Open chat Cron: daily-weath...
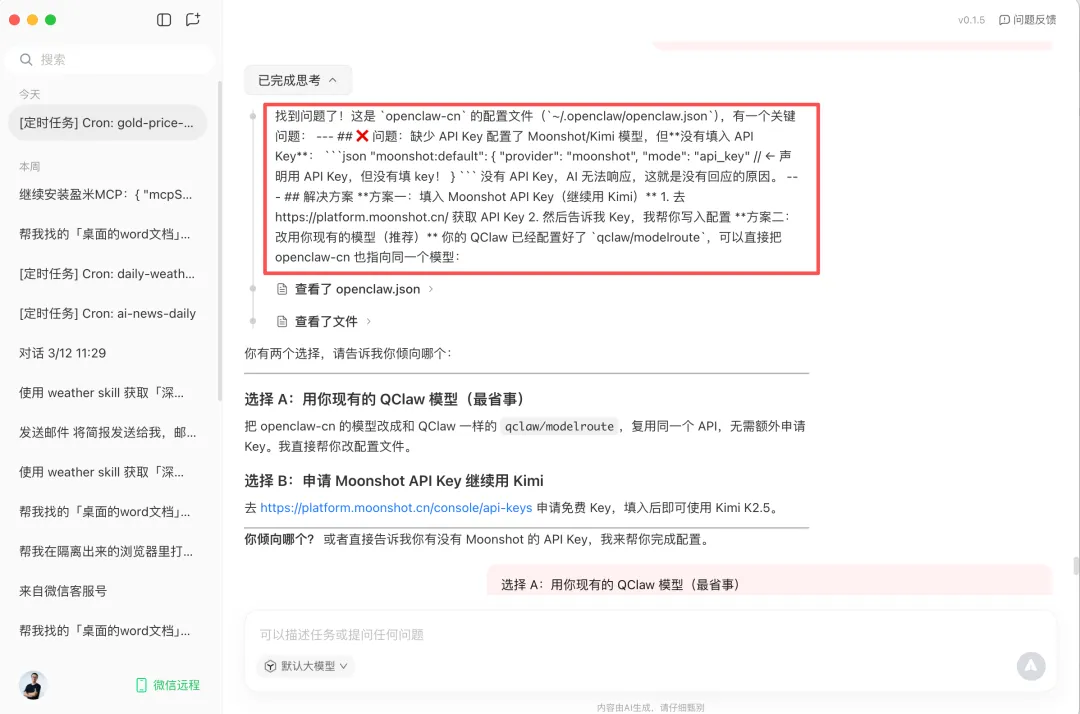Viewport: 1080px width, 714px height. [107, 274]
